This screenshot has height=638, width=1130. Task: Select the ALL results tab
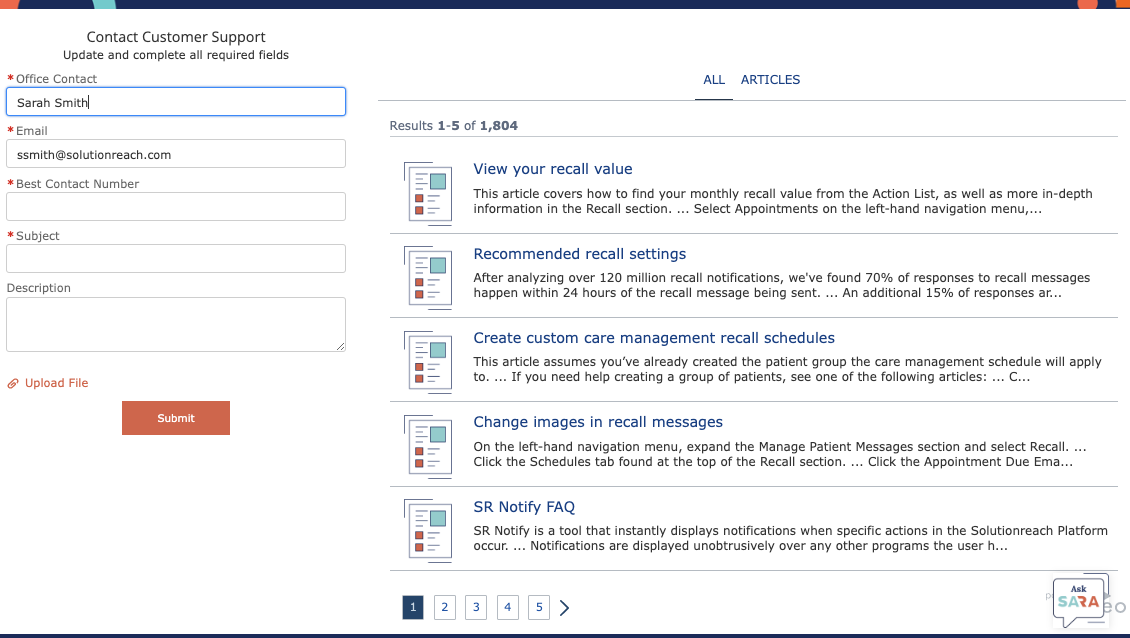[713, 80]
